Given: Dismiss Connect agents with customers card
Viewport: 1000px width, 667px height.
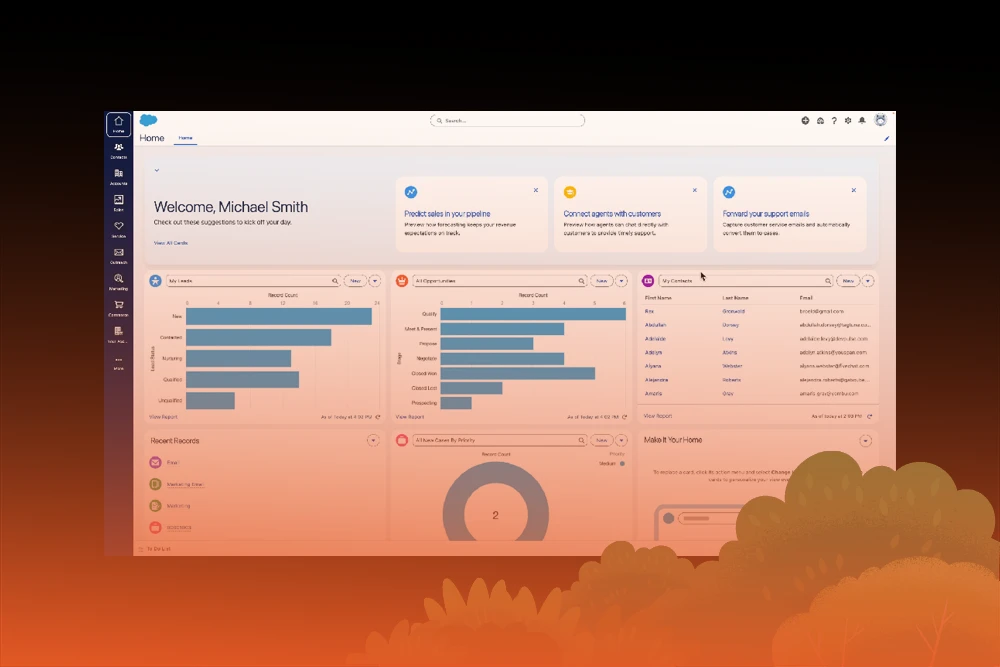Looking at the screenshot, I should click(695, 190).
